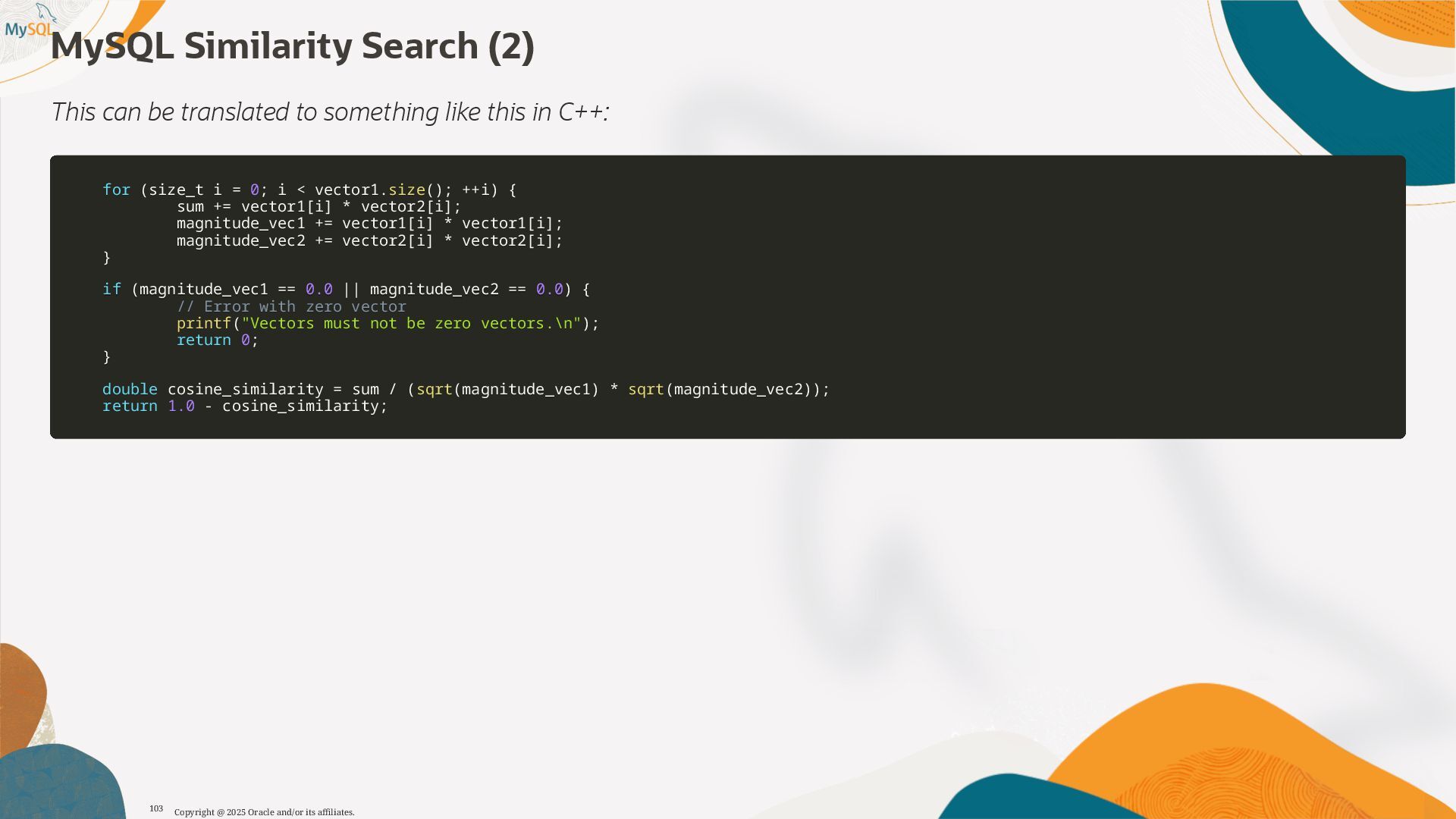Screen dimensions: 1456x819
Task: Click the italic subtitle about C++ translation
Action: pyautogui.click(x=330, y=112)
